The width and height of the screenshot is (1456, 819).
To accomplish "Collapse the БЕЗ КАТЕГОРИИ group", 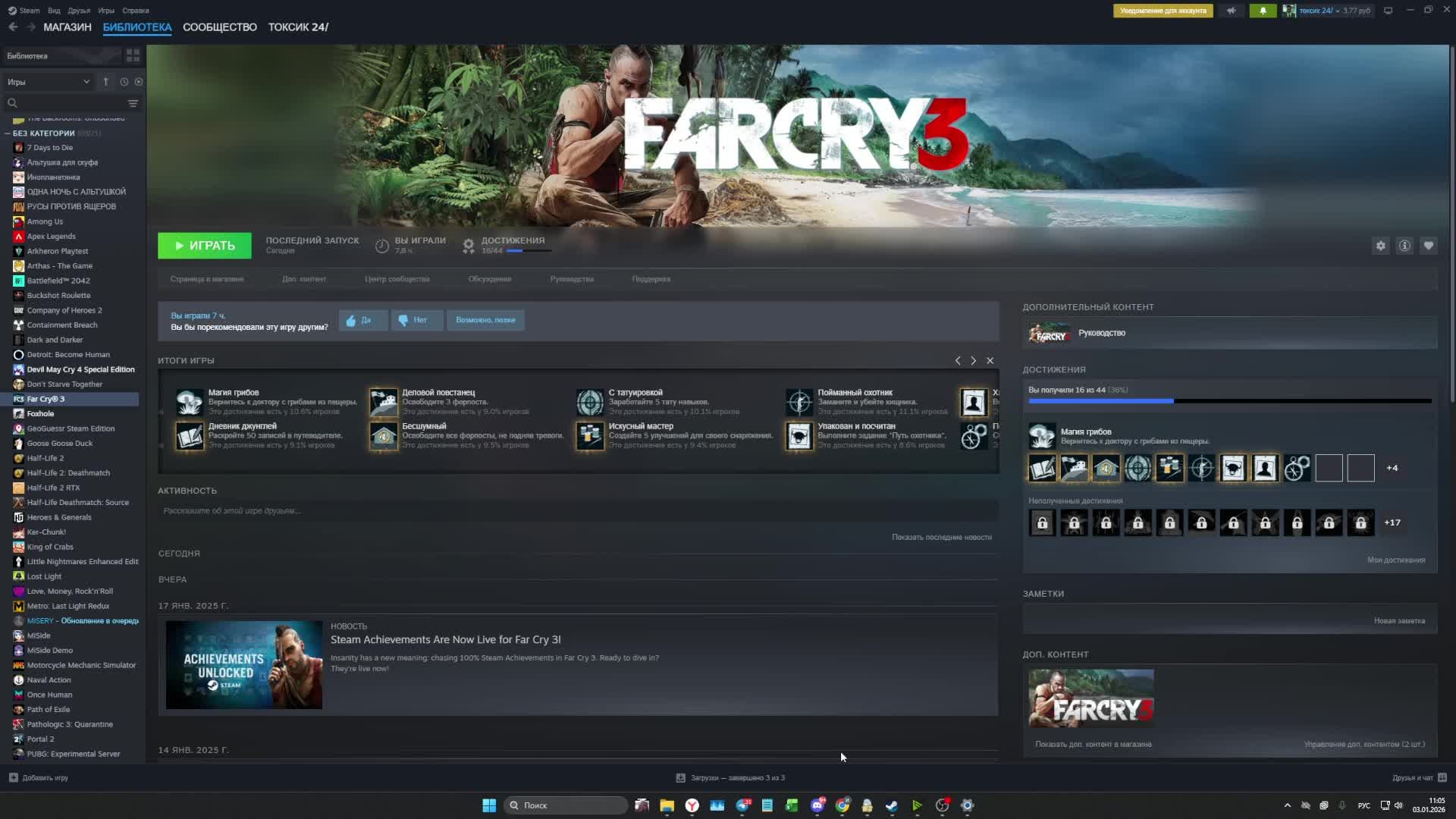I will point(8,133).
